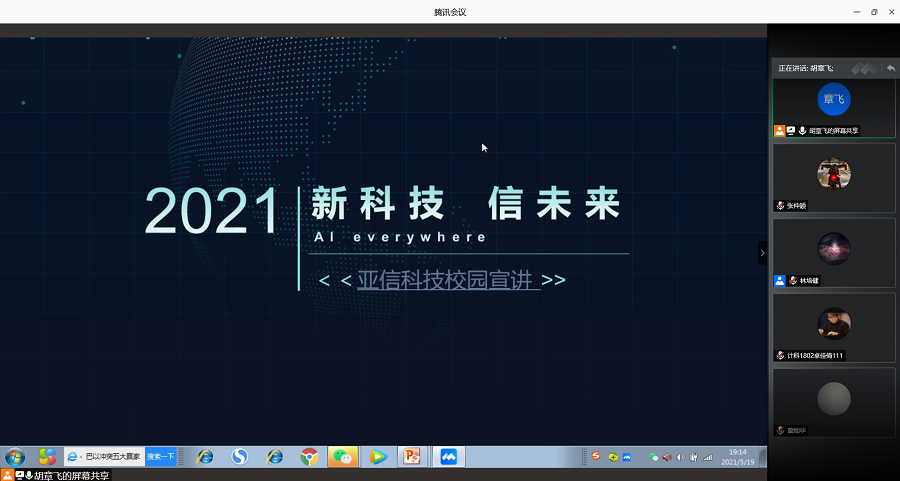Click the PowerPoint taskbar icon

(411, 456)
